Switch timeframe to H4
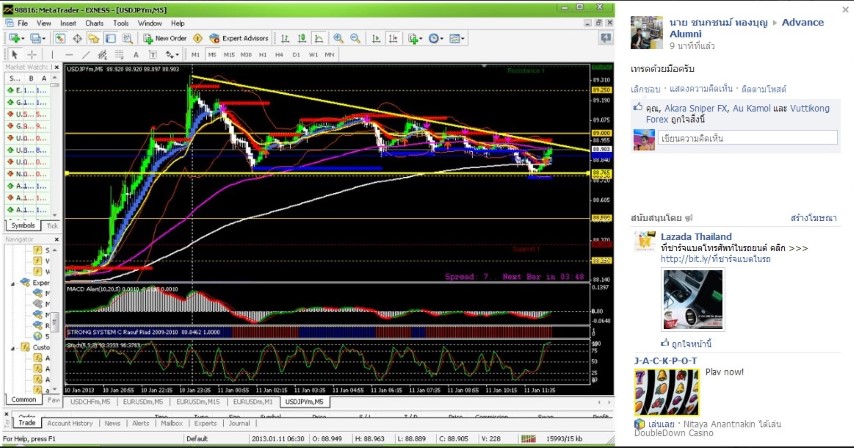This screenshot has width=854, height=448. click(279, 54)
